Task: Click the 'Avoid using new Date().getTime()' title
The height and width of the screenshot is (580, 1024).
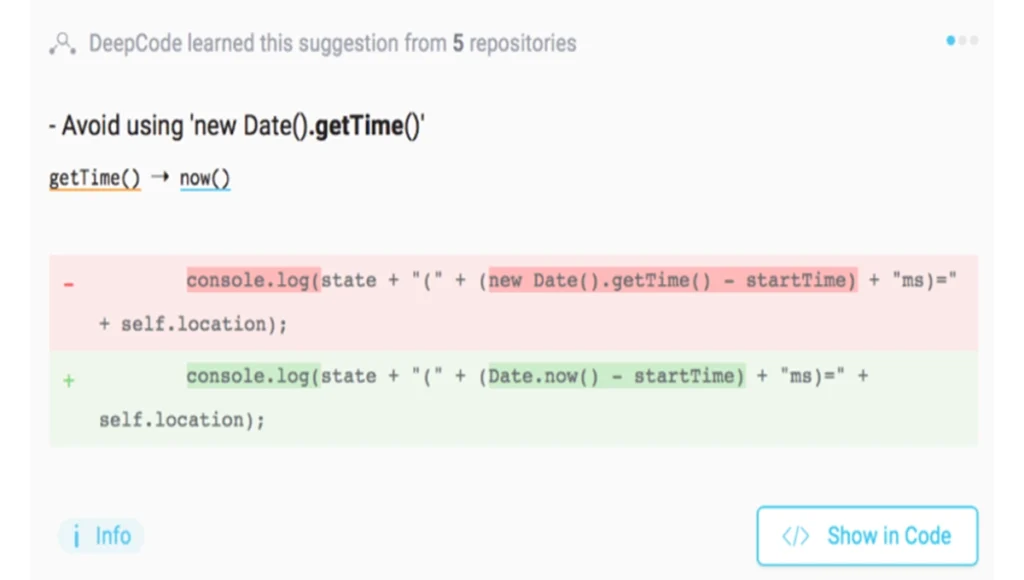Action: pos(237,125)
